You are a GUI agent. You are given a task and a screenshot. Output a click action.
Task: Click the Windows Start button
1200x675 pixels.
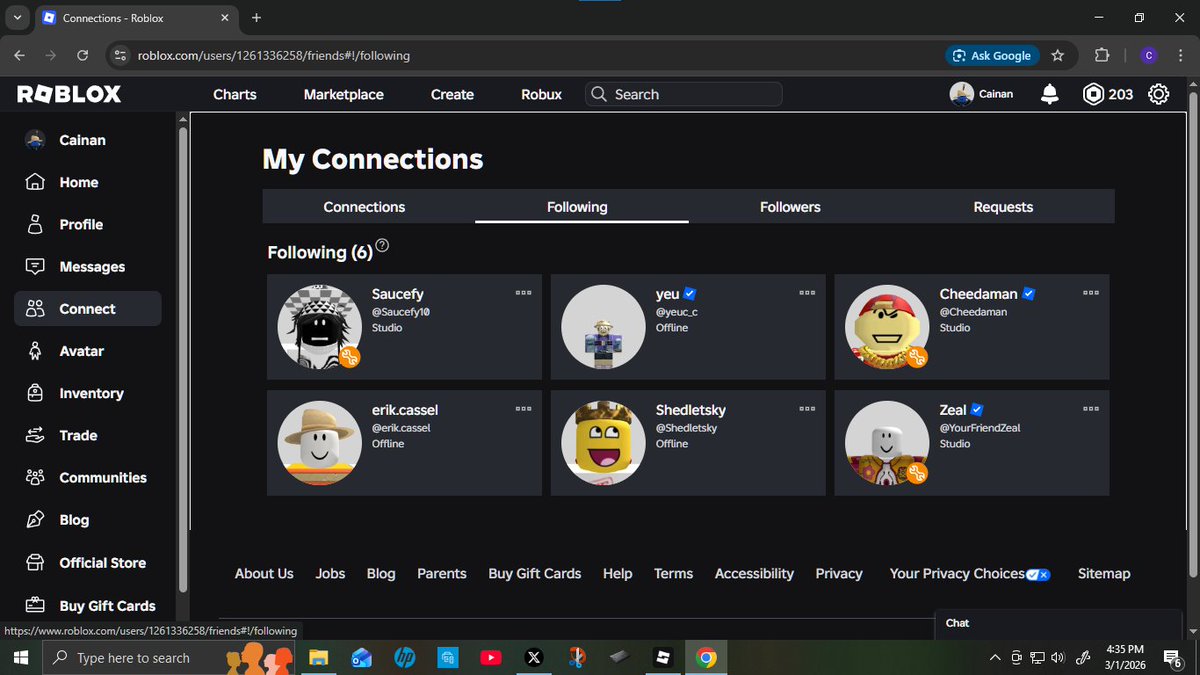point(20,658)
